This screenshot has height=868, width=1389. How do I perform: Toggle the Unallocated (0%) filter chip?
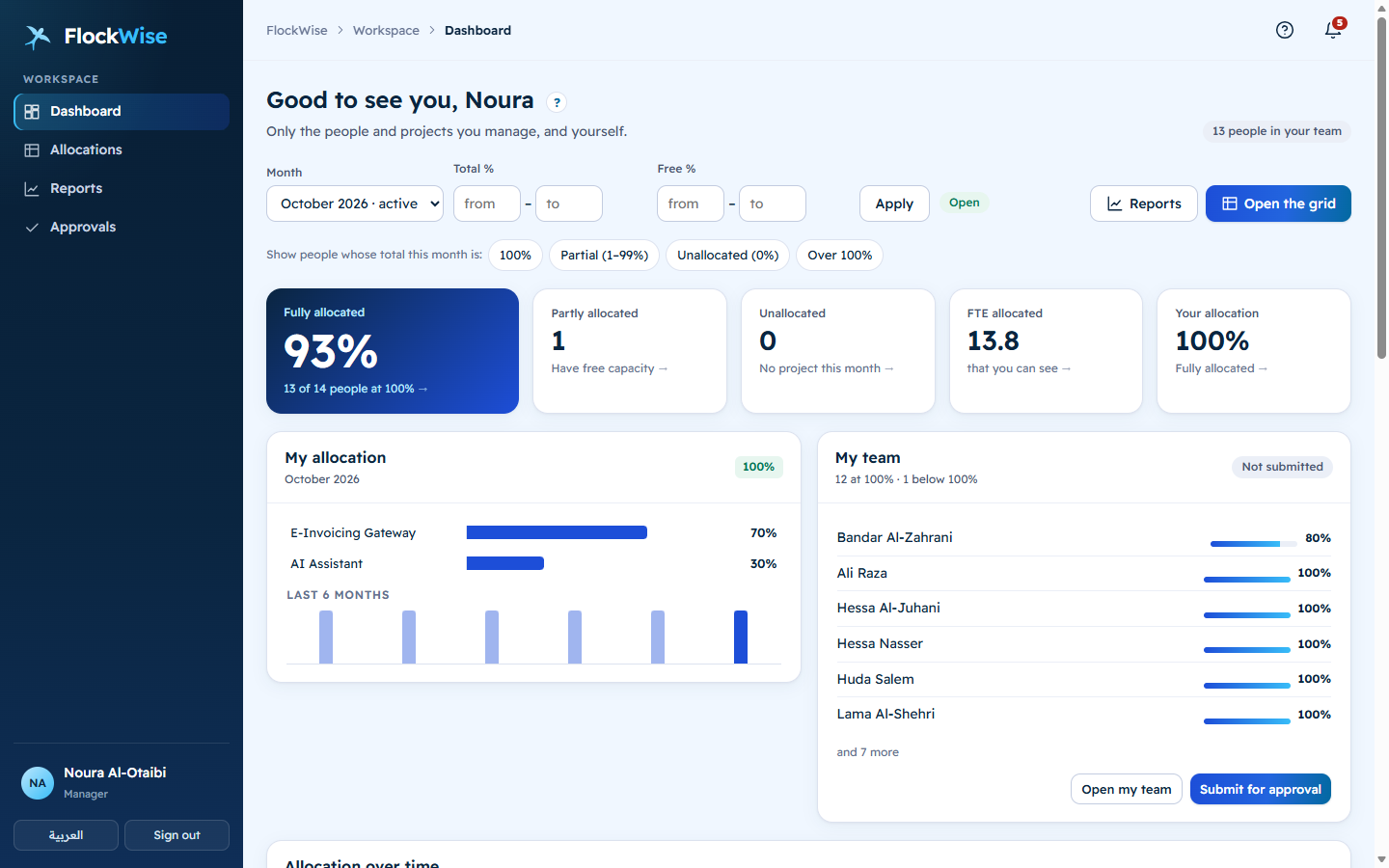click(x=728, y=256)
